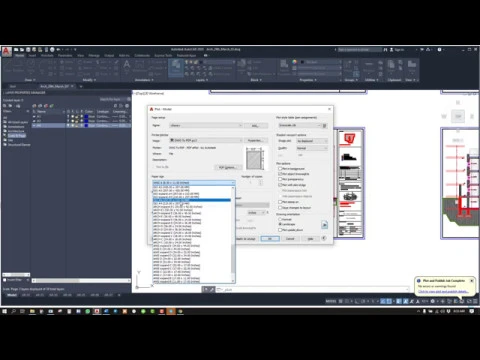Open the Shade plot dropdown
This screenshot has width=480, height=360.
[312, 141]
